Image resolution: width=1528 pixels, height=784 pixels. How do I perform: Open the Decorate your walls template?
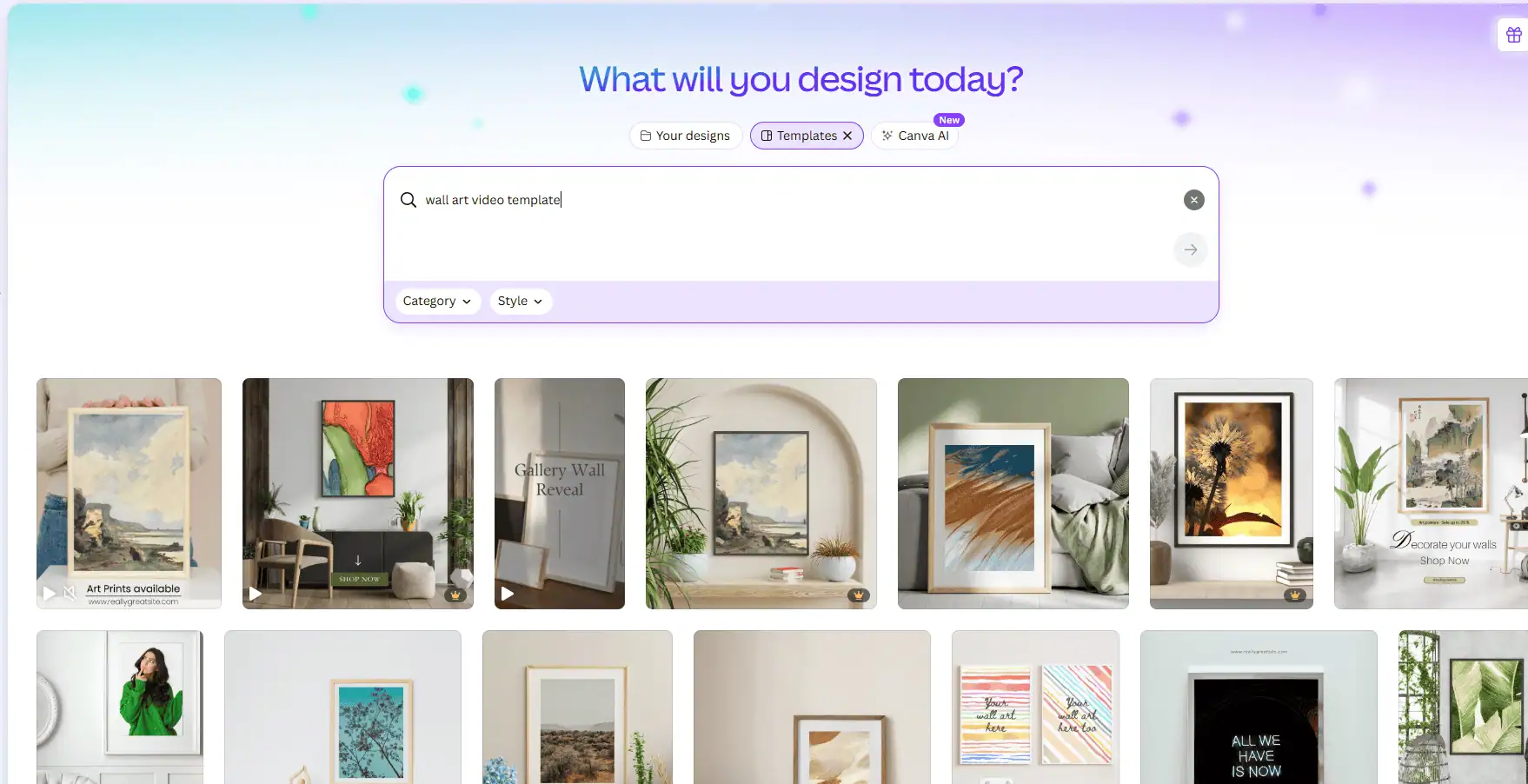(x=1431, y=494)
